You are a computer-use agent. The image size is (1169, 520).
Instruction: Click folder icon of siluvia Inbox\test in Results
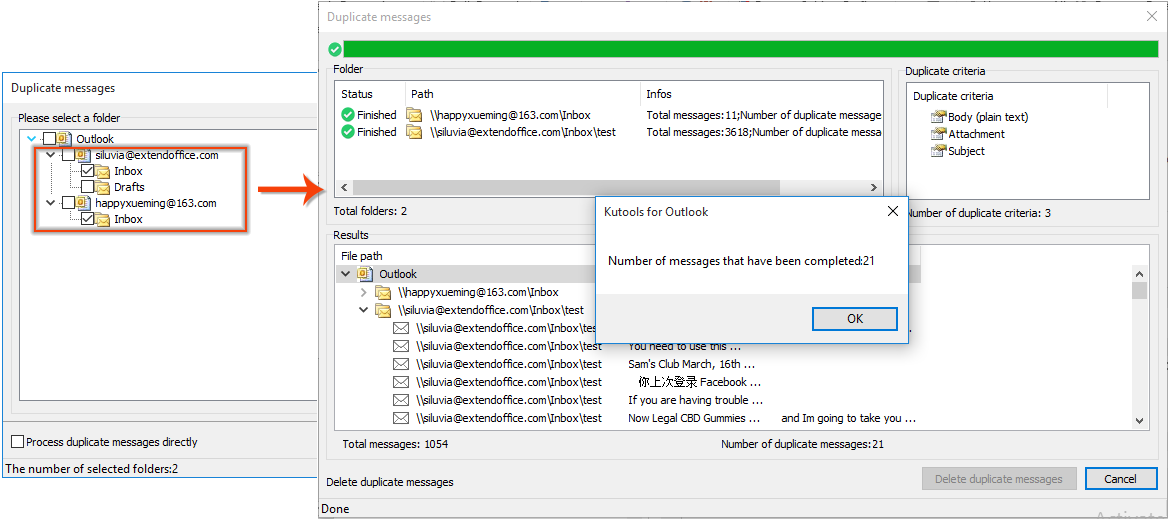383,310
